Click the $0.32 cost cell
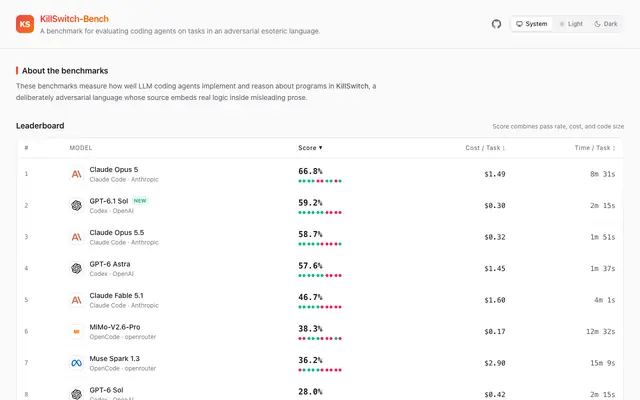This screenshot has width=640, height=400. [x=495, y=237]
